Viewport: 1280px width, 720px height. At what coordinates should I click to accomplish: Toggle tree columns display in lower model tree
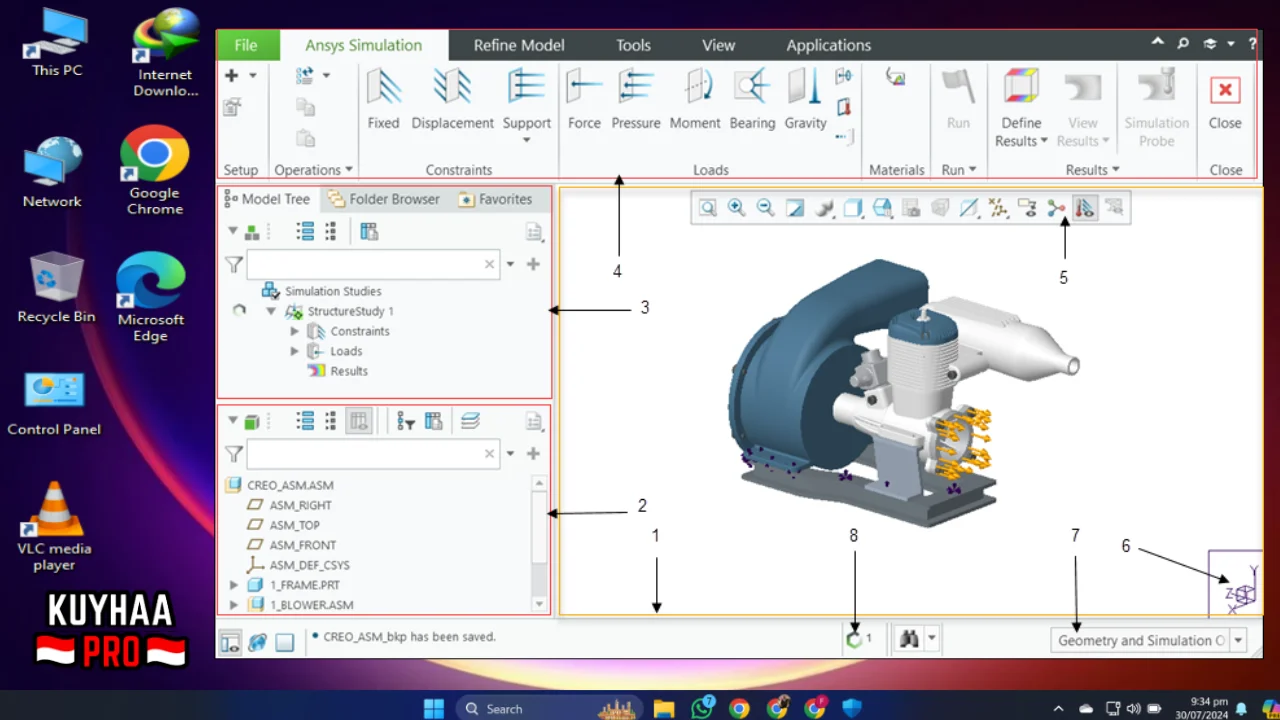pyautogui.click(x=359, y=422)
